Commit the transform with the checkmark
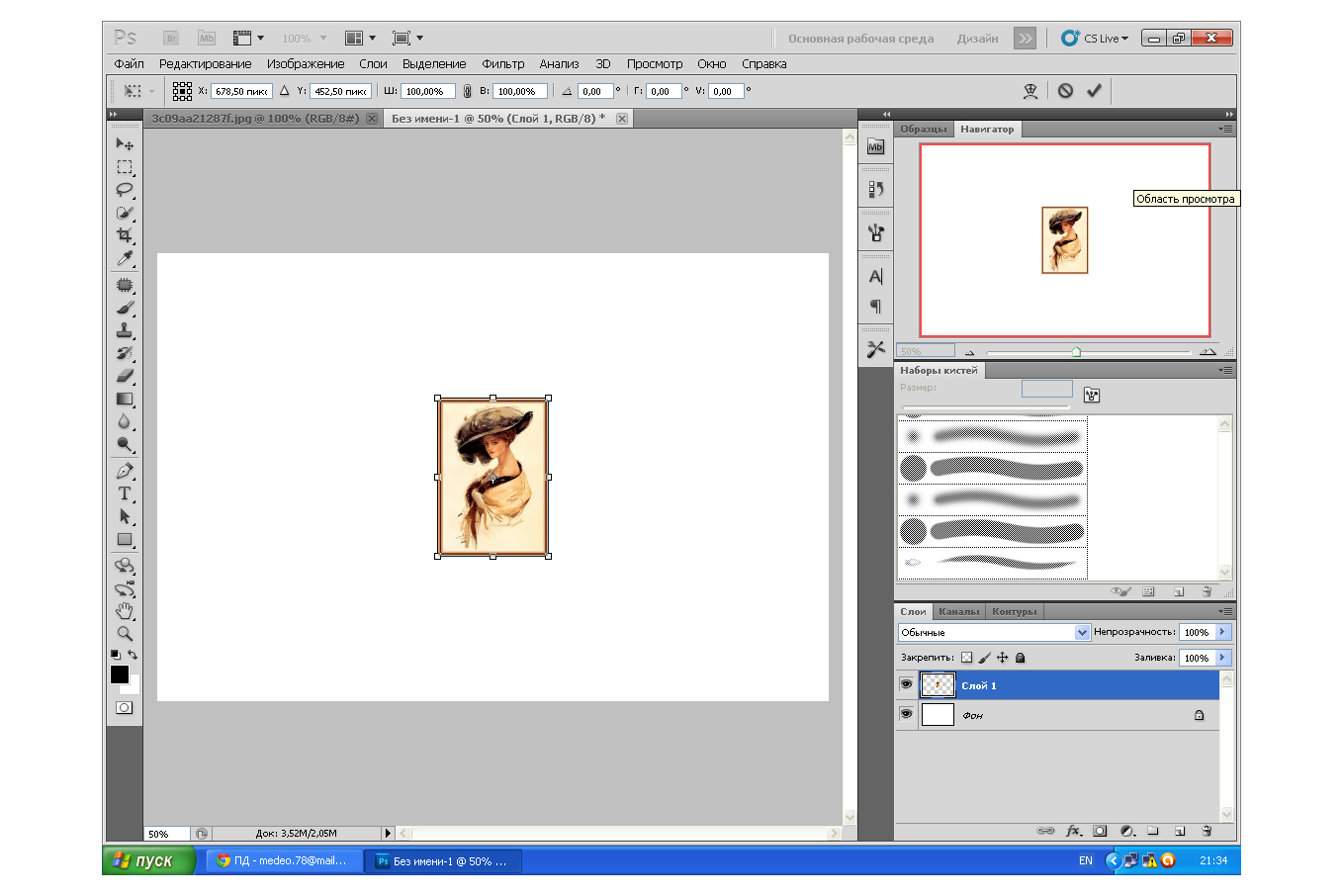This screenshot has height=896, width=1343. click(1094, 91)
